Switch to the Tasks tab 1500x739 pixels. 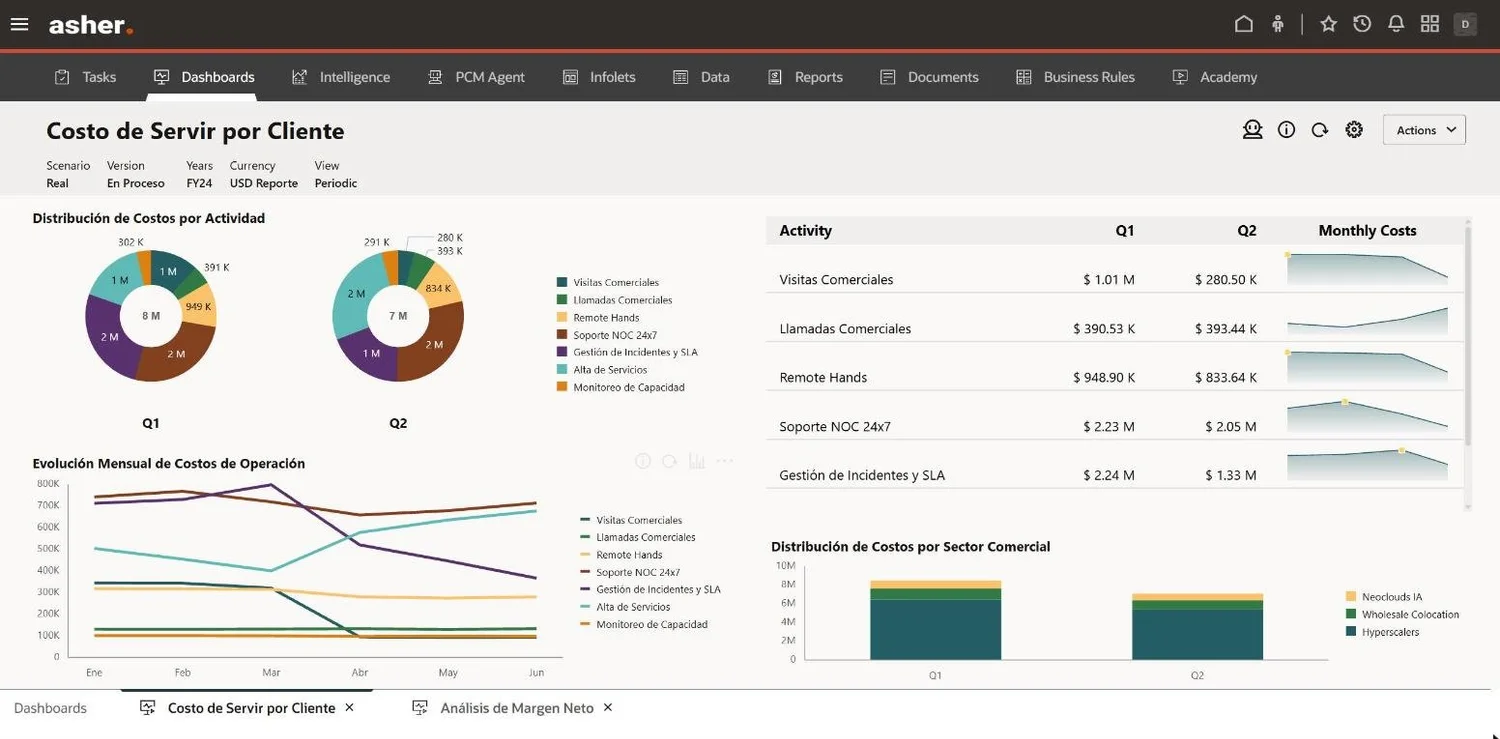click(x=85, y=77)
